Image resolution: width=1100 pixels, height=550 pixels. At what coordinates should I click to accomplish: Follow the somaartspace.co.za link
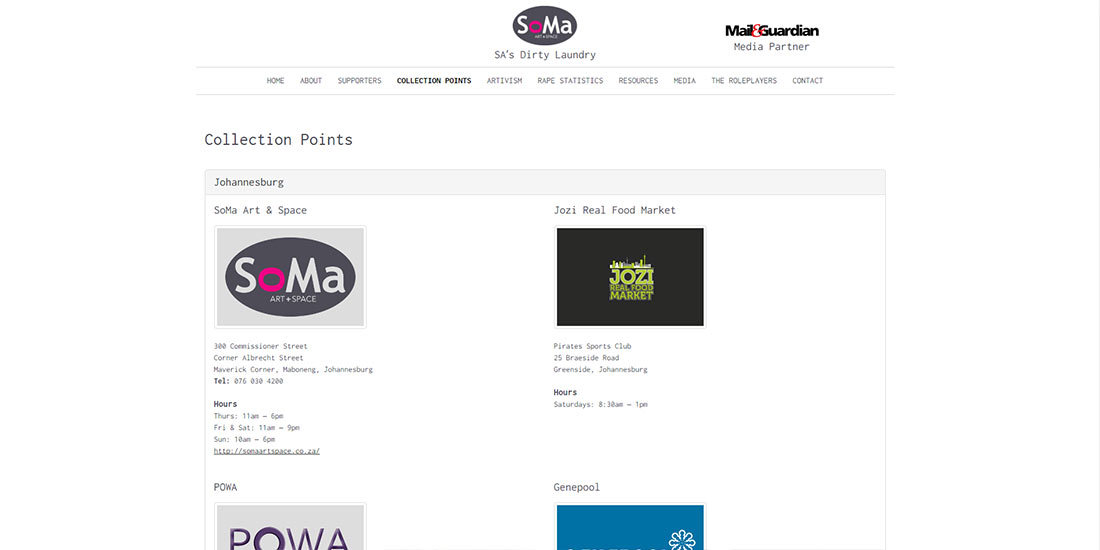[x=267, y=451]
